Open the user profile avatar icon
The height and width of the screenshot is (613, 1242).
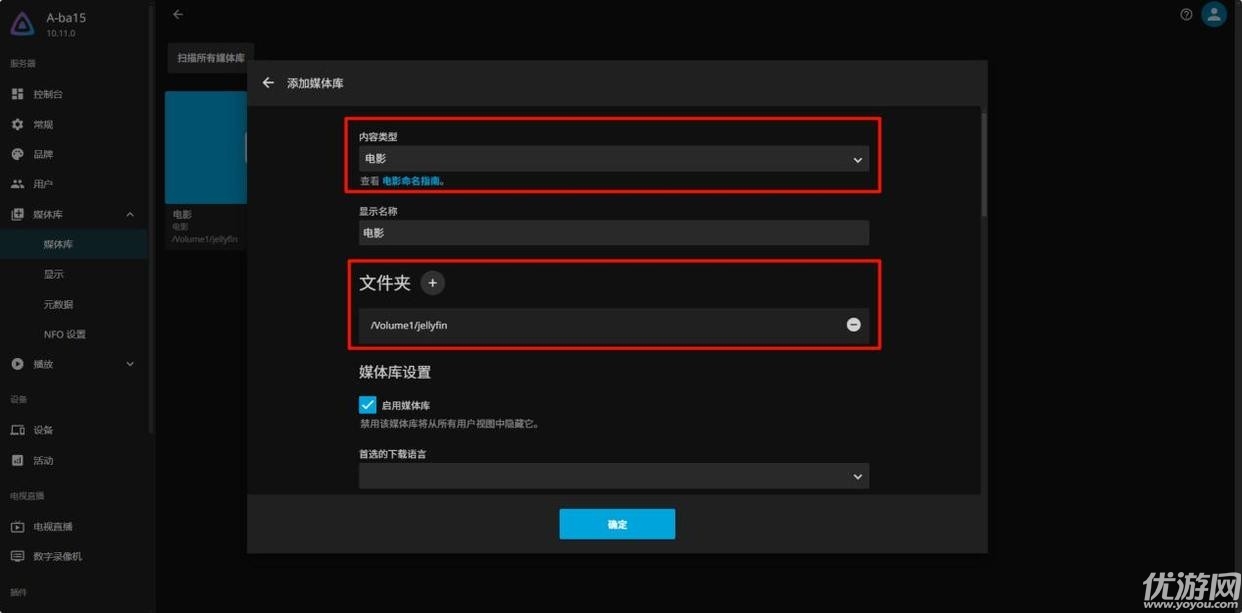(1214, 15)
